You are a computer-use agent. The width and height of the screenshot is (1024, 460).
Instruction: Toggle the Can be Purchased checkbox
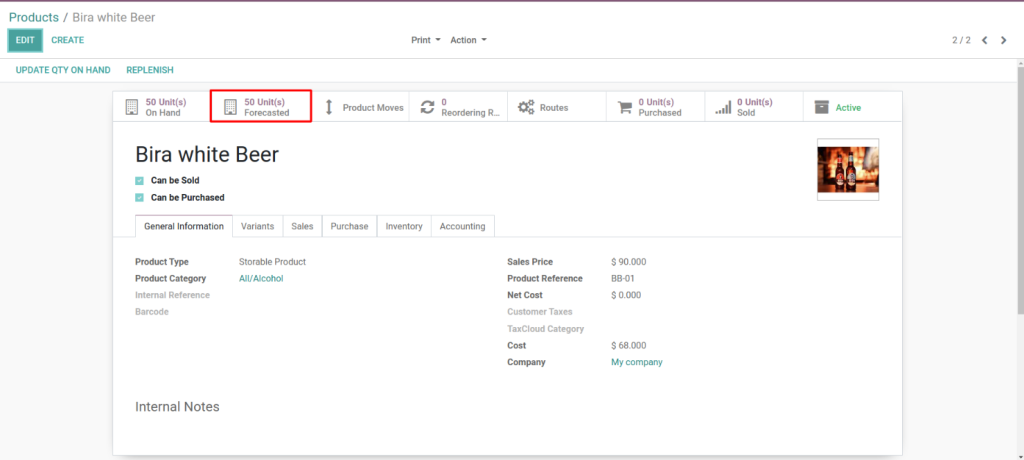click(x=139, y=198)
